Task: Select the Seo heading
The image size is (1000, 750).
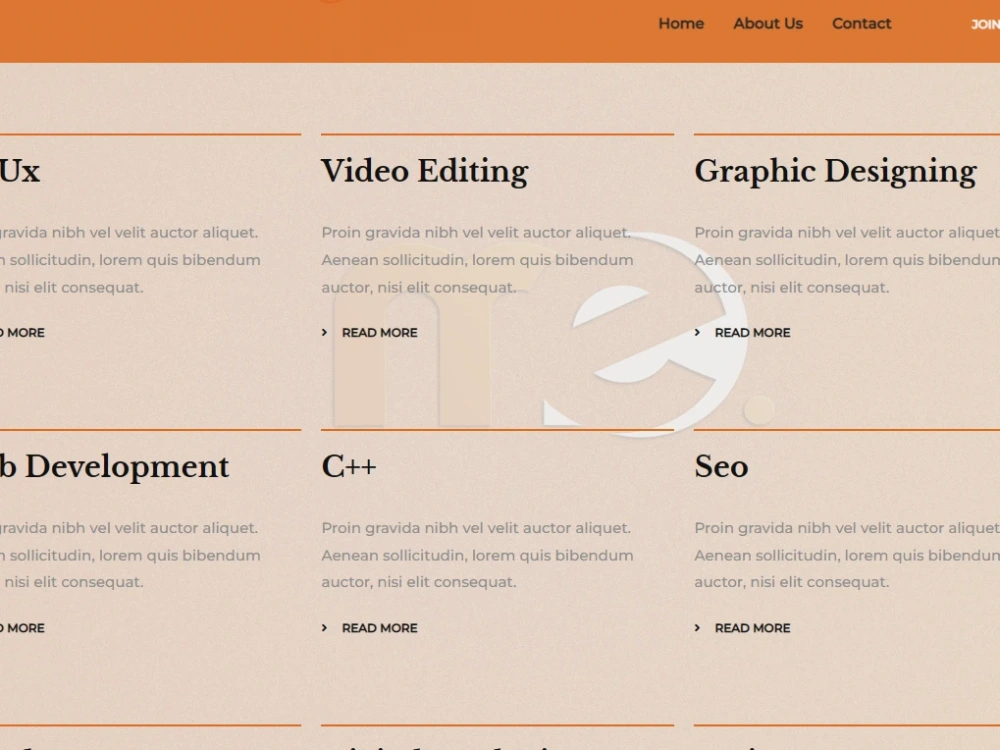Action: [721, 466]
